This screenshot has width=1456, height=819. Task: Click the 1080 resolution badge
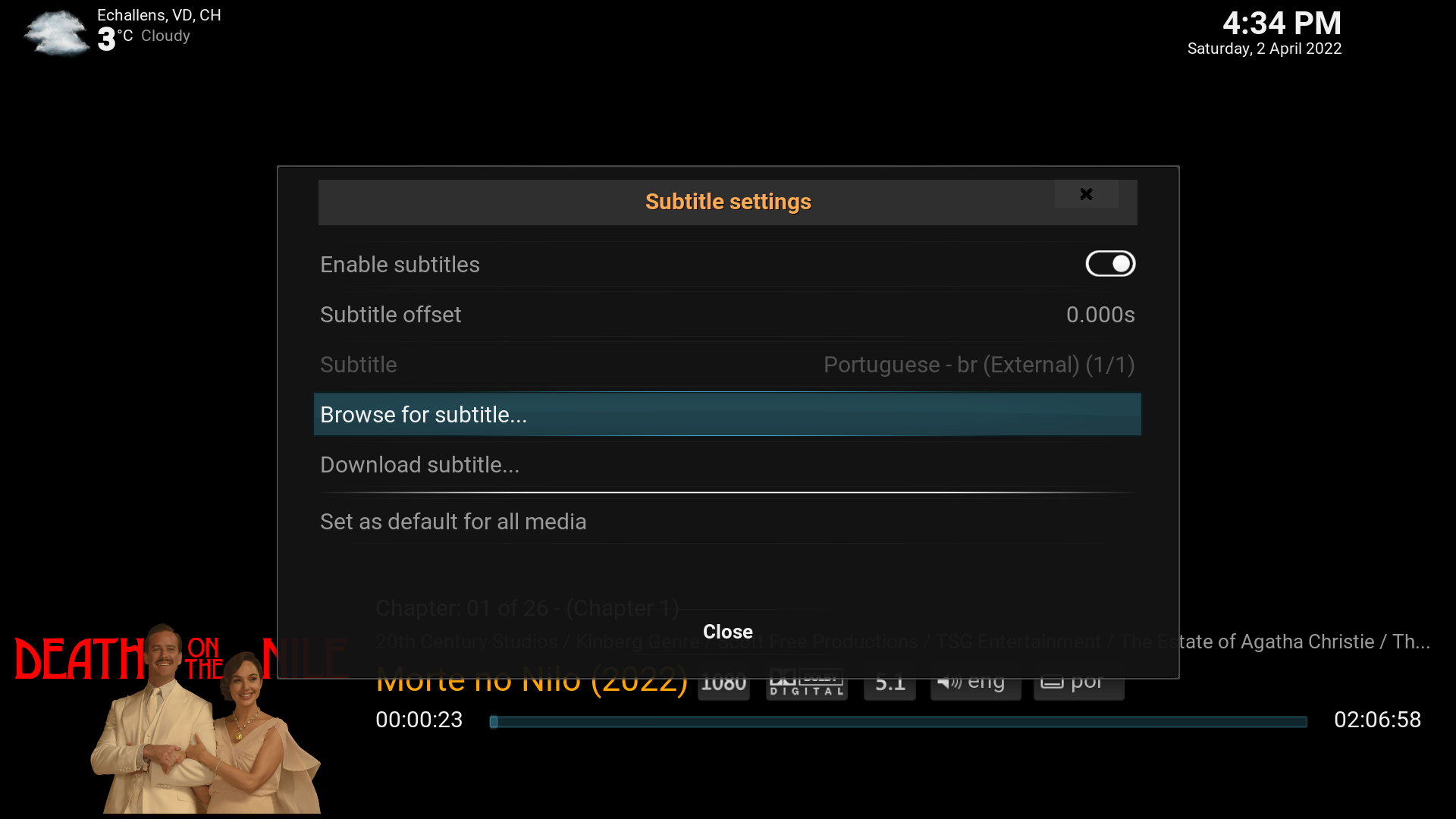point(723,684)
